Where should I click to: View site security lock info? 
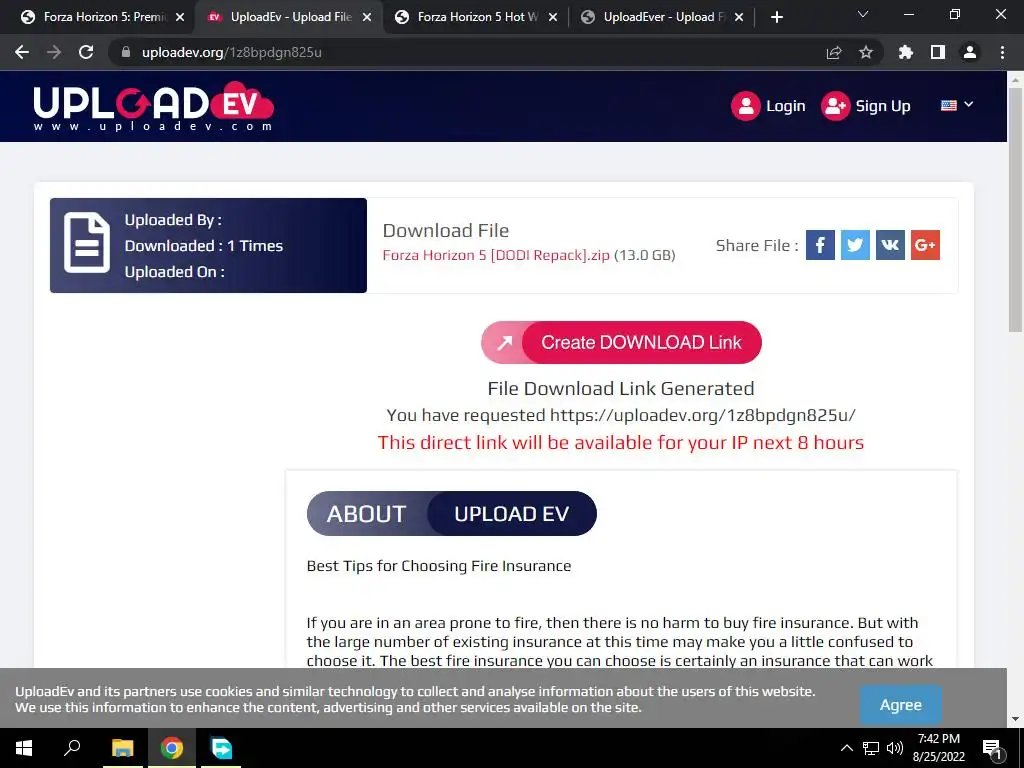pyautogui.click(x=126, y=52)
